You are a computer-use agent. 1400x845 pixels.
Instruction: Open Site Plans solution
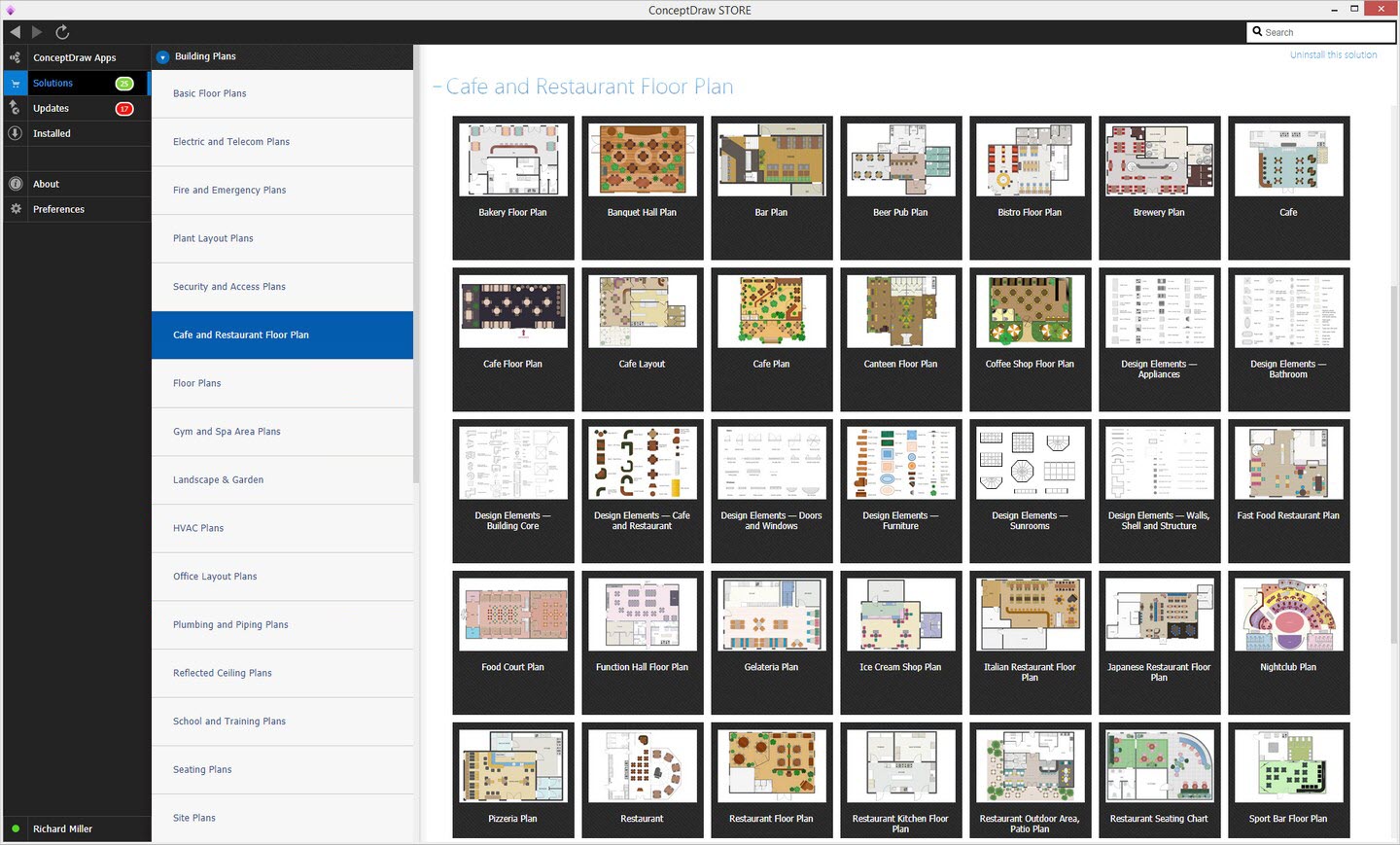(282, 818)
